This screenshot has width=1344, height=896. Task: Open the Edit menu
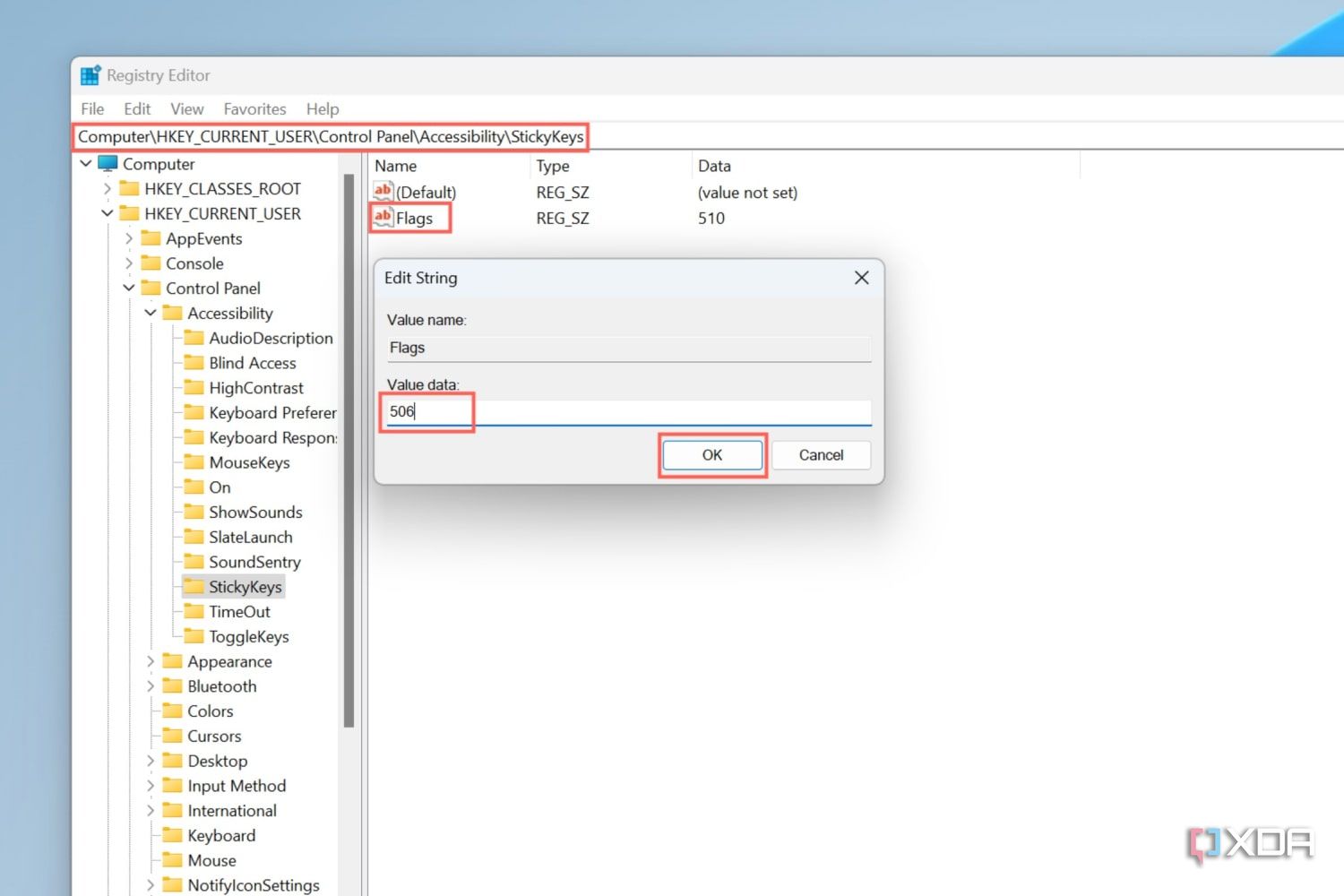point(136,108)
